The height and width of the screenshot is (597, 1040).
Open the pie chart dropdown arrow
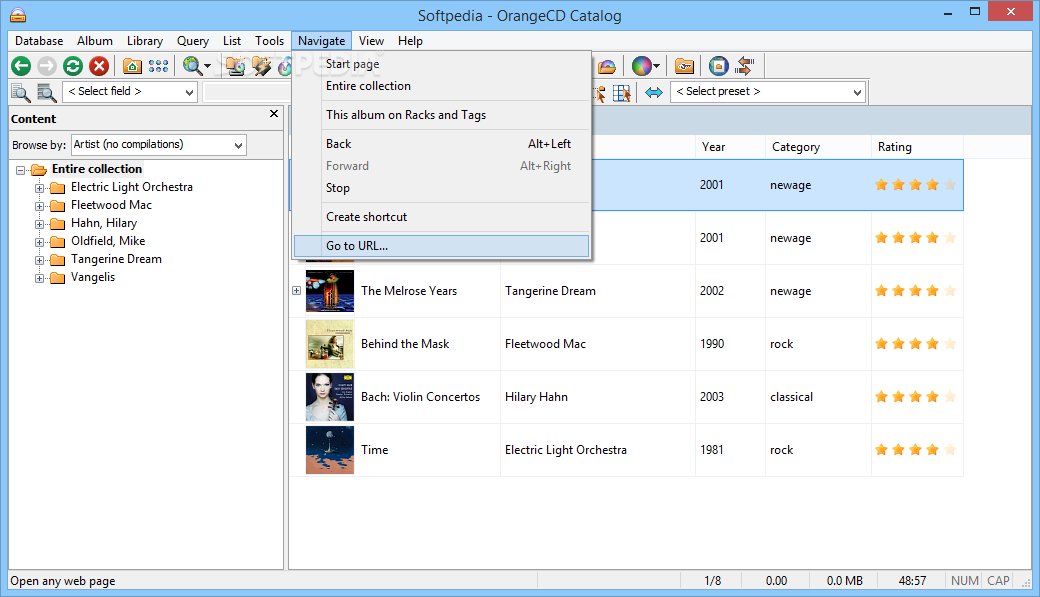pyautogui.click(x=657, y=66)
